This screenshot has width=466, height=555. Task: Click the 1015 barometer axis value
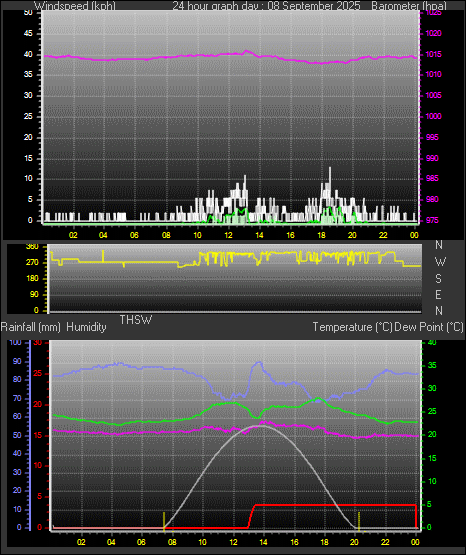tap(433, 54)
